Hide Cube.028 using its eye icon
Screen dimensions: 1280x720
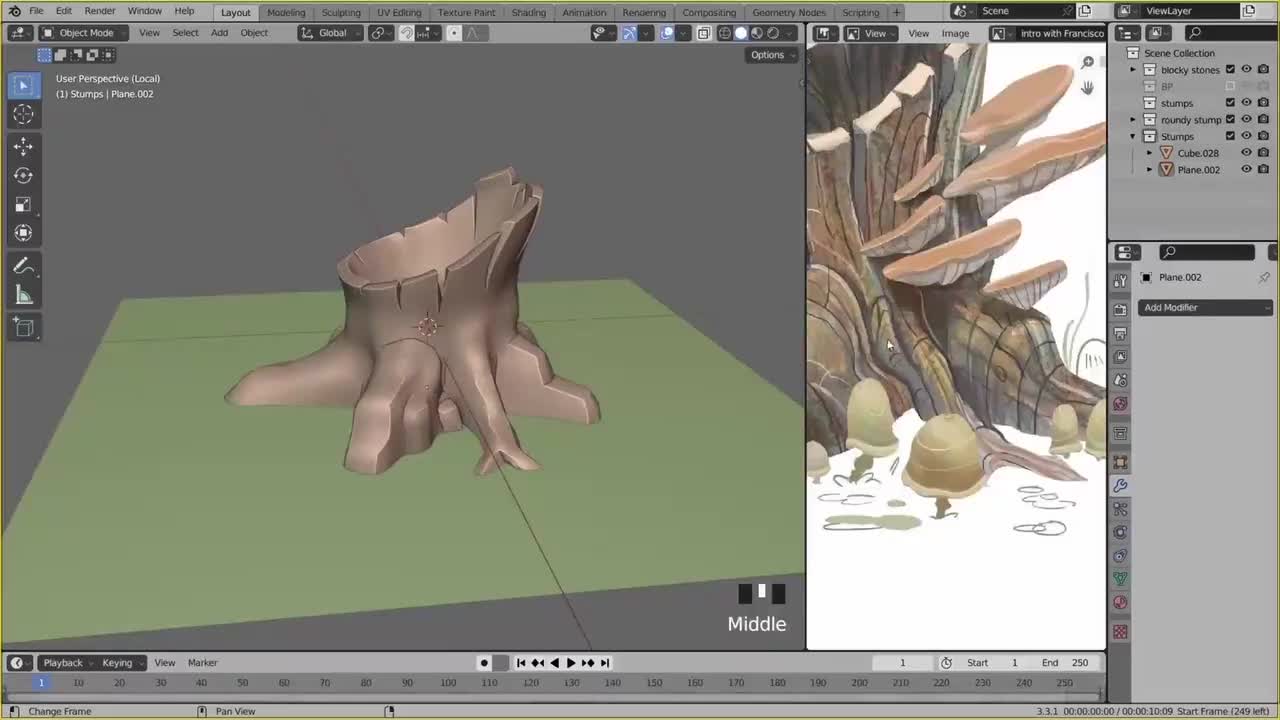click(1246, 153)
